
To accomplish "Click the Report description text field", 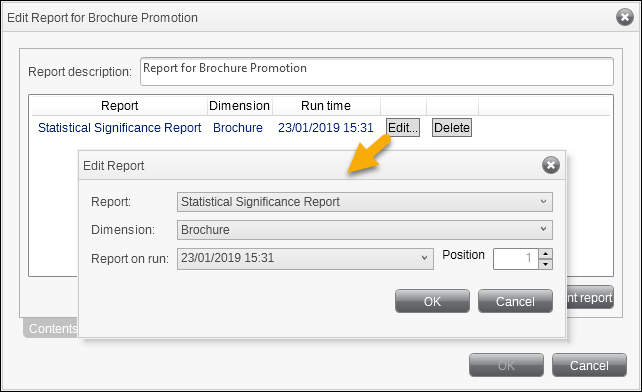I will (377, 72).
